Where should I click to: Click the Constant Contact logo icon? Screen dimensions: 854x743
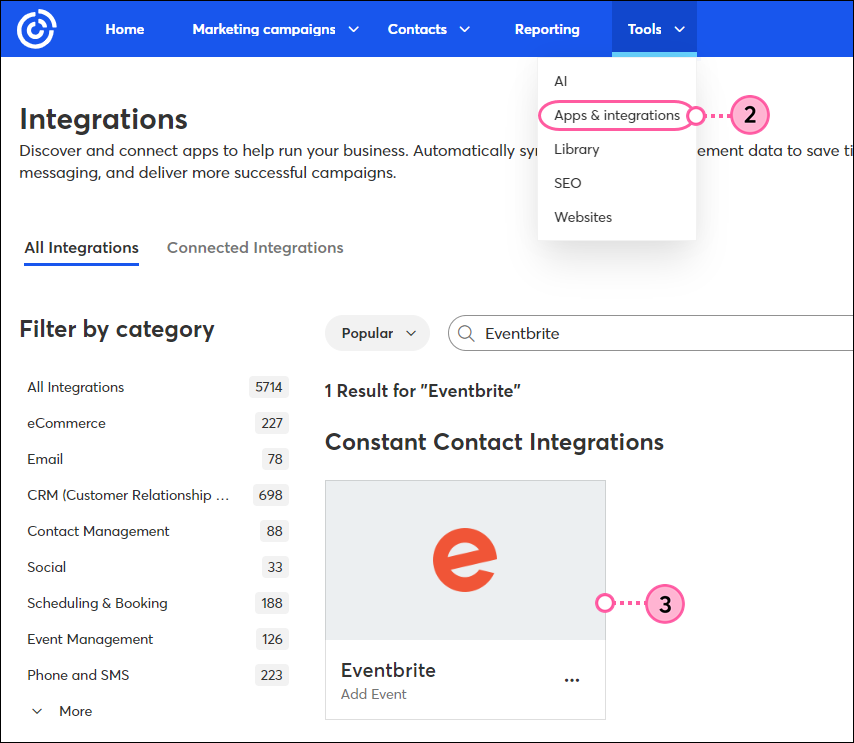pos(35,28)
